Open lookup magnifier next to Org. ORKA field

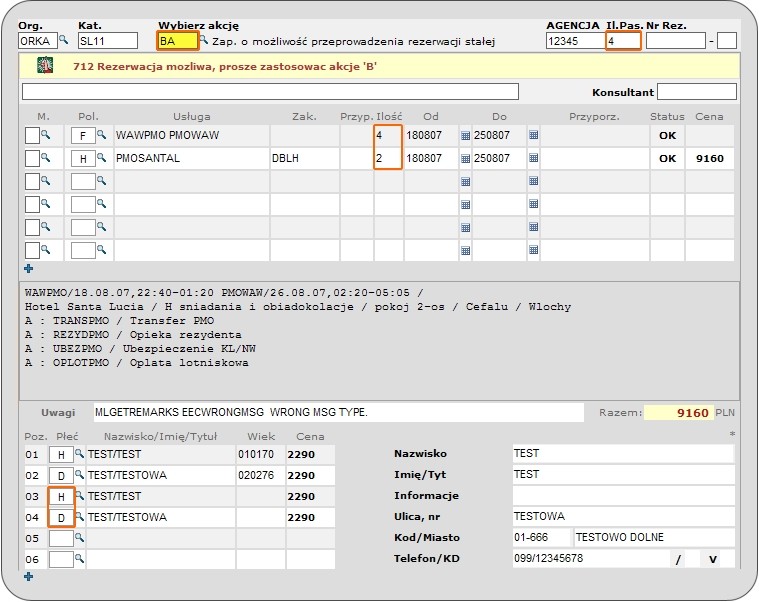[x=63, y=39]
